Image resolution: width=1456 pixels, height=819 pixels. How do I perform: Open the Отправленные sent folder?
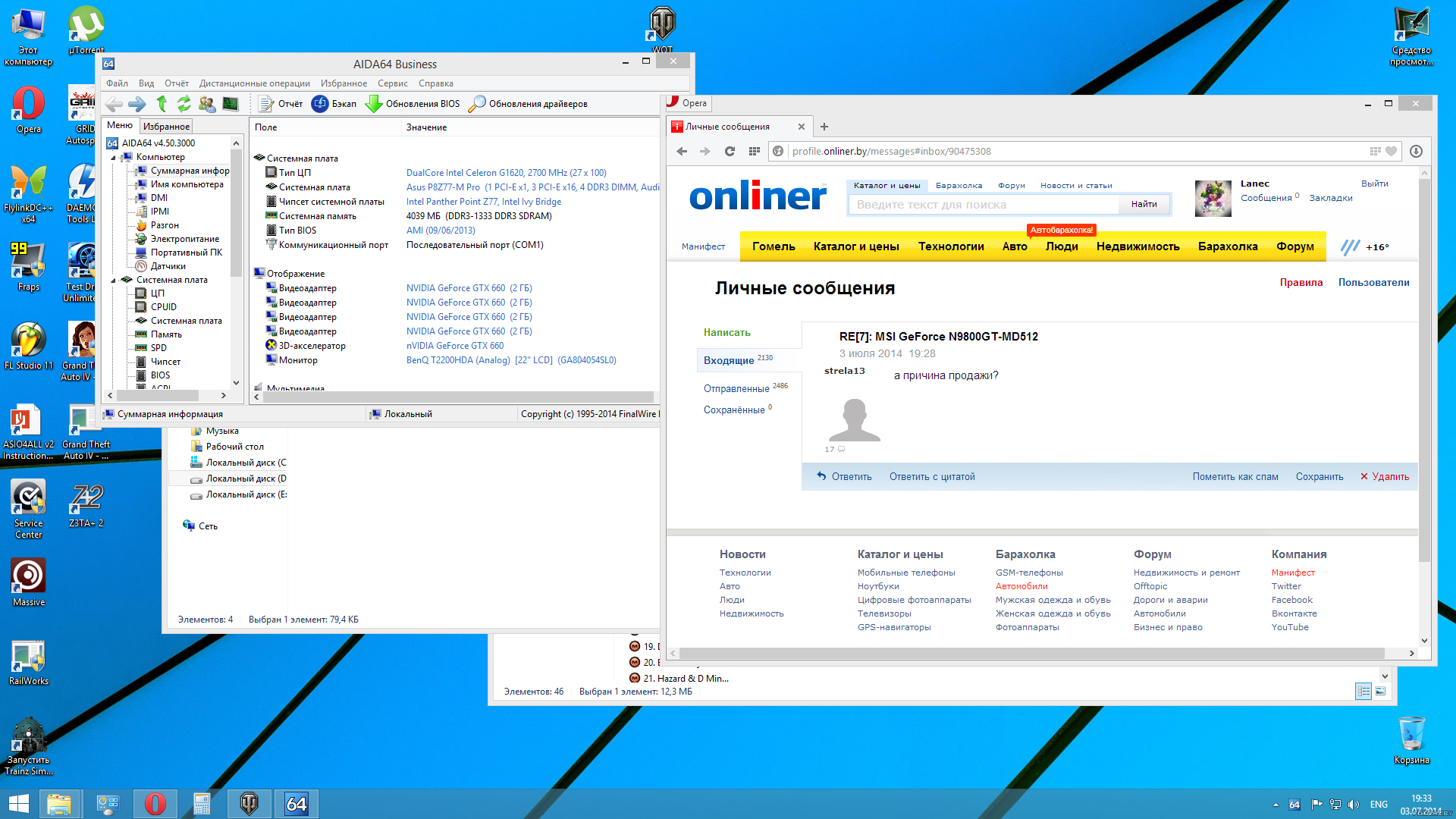pos(736,388)
